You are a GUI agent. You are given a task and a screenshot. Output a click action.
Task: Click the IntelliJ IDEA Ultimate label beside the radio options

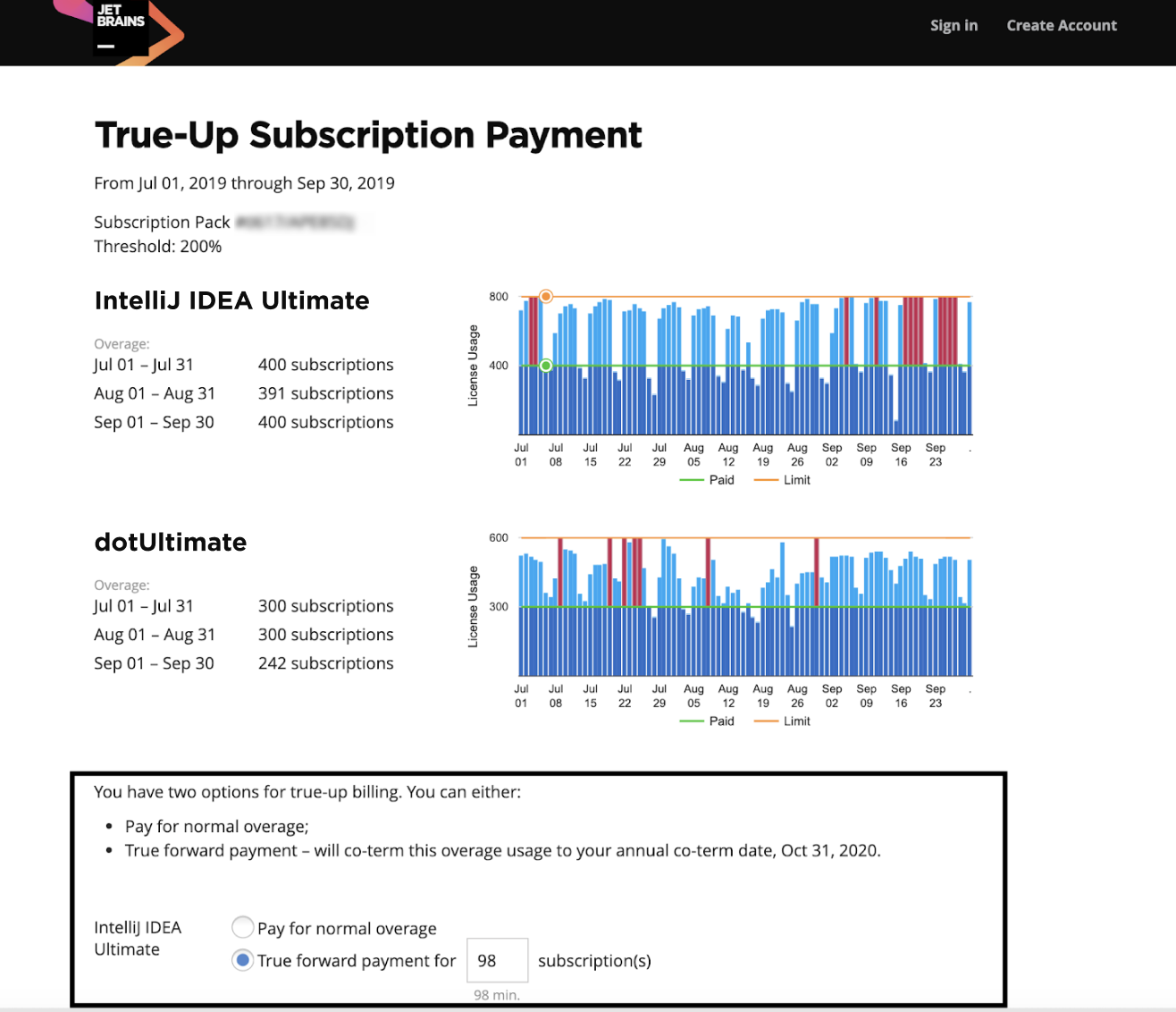click(x=138, y=939)
